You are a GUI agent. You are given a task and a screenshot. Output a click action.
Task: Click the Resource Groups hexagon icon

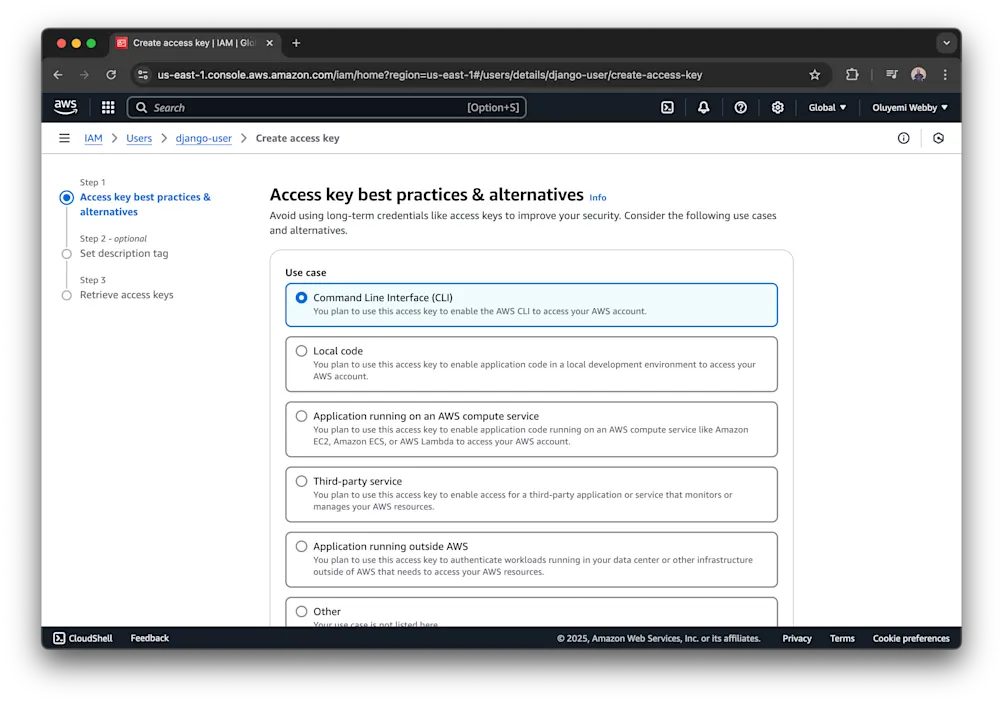938,138
